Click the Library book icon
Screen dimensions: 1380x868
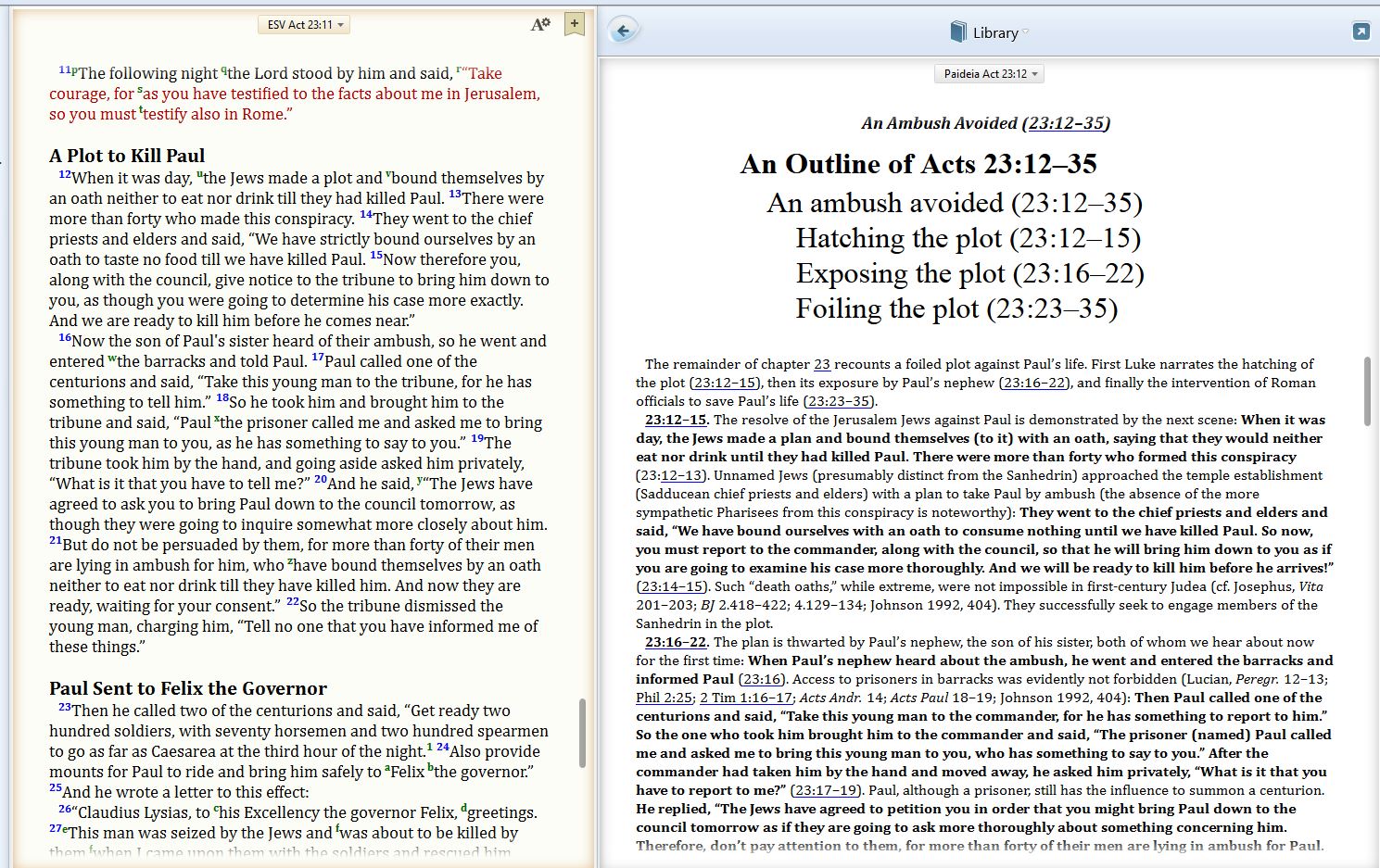click(x=958, y=32)
